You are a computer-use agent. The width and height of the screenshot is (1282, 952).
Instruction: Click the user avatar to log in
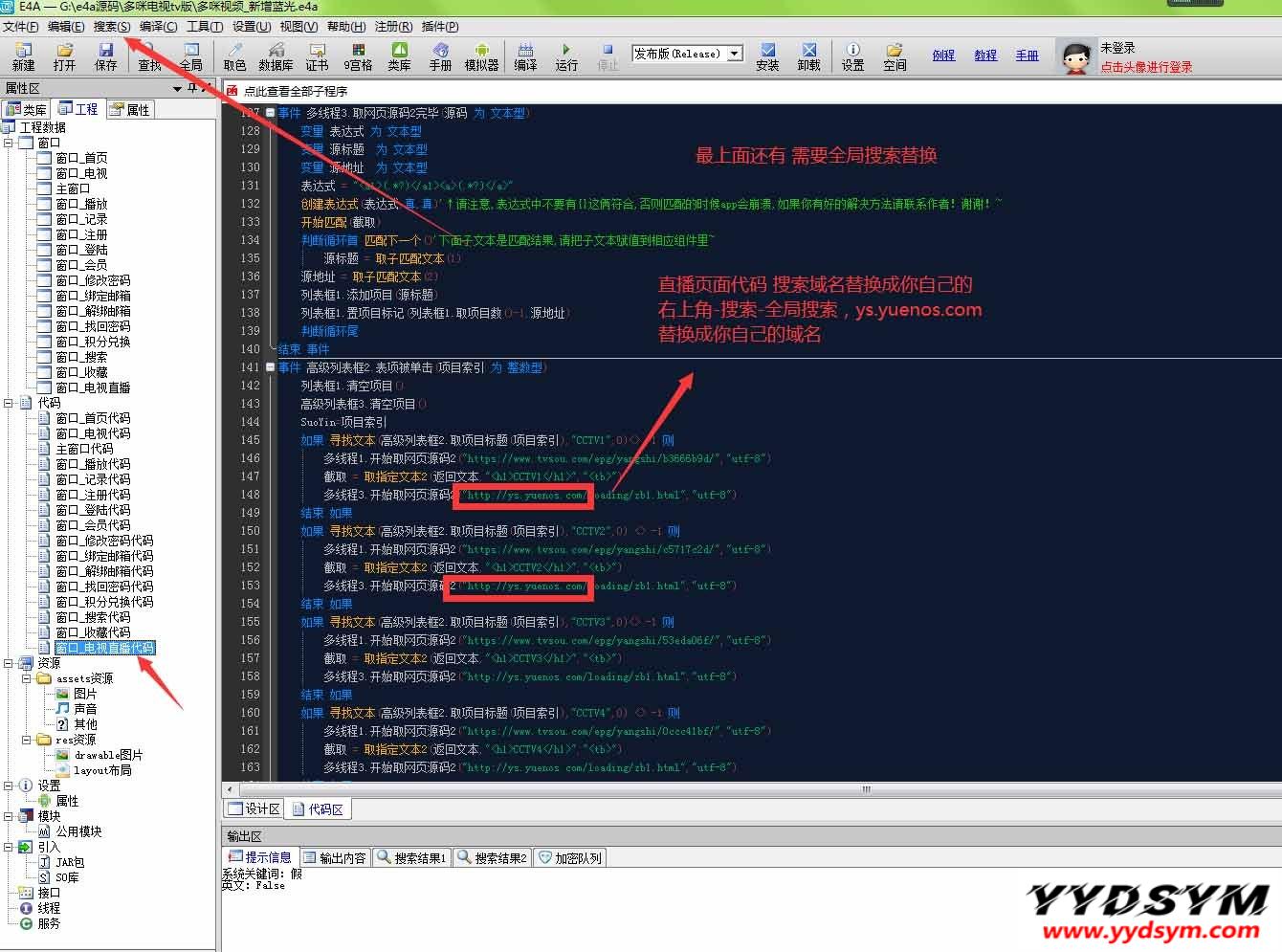(x=1076, y=58)
